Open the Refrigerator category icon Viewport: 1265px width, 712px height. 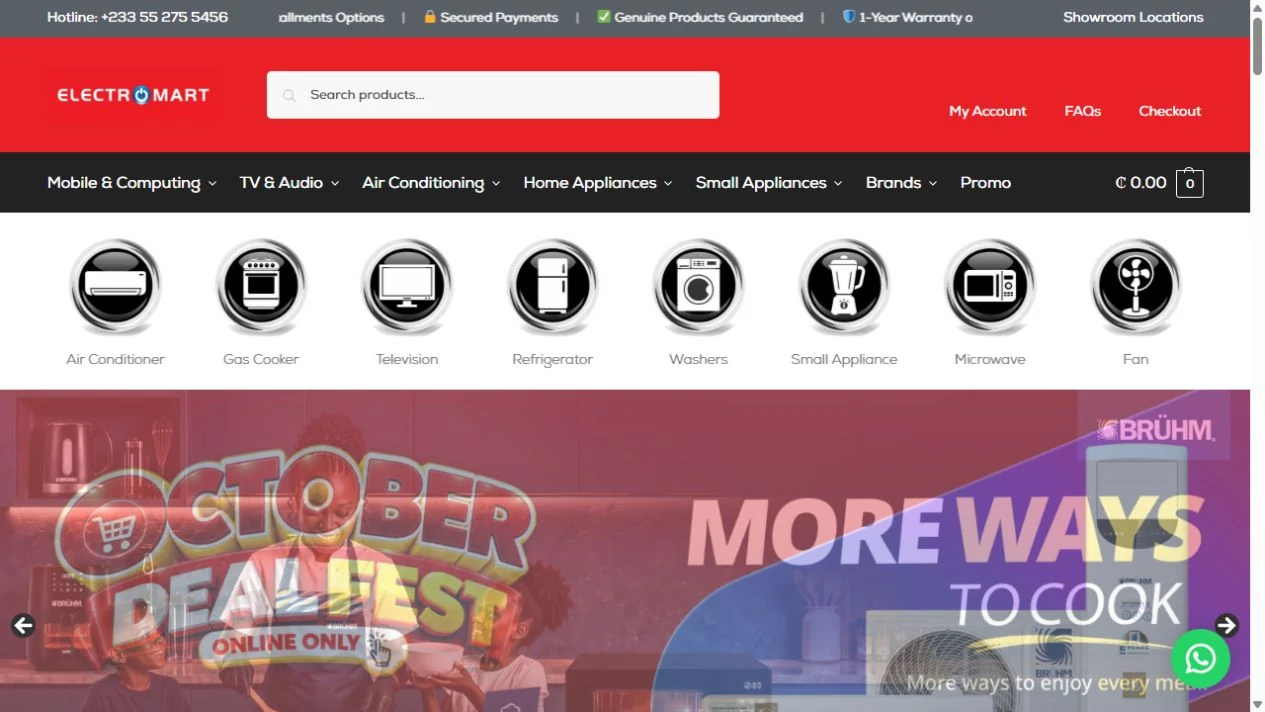[553, 286]
